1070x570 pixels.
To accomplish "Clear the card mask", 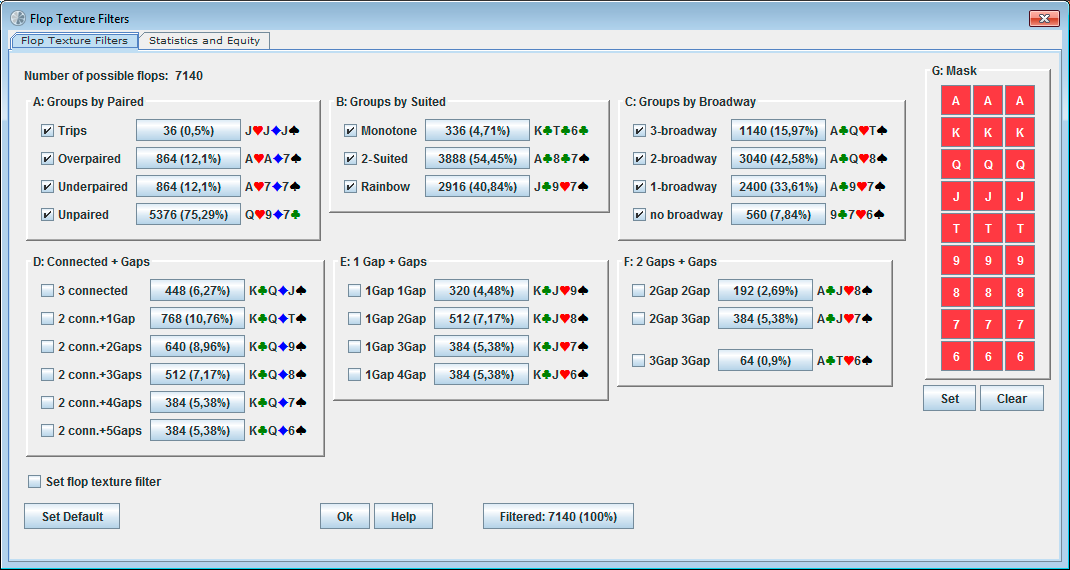I will (x=1011, y=398).
